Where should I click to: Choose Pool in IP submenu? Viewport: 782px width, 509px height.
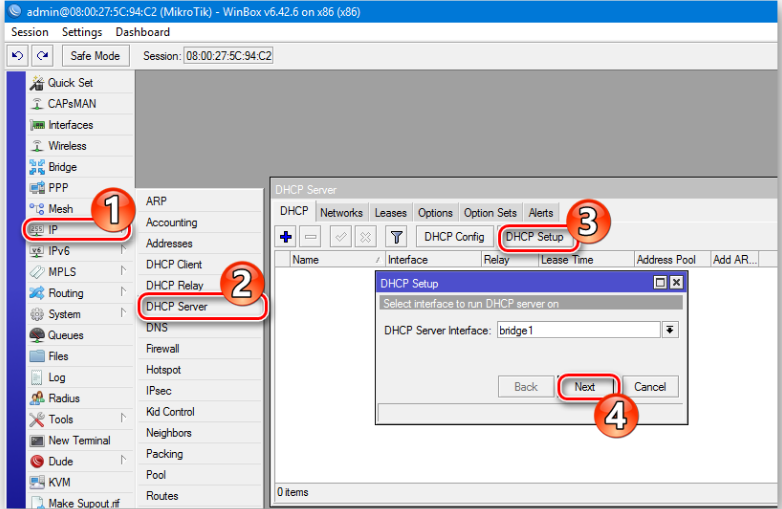click(x=199, y=475)
